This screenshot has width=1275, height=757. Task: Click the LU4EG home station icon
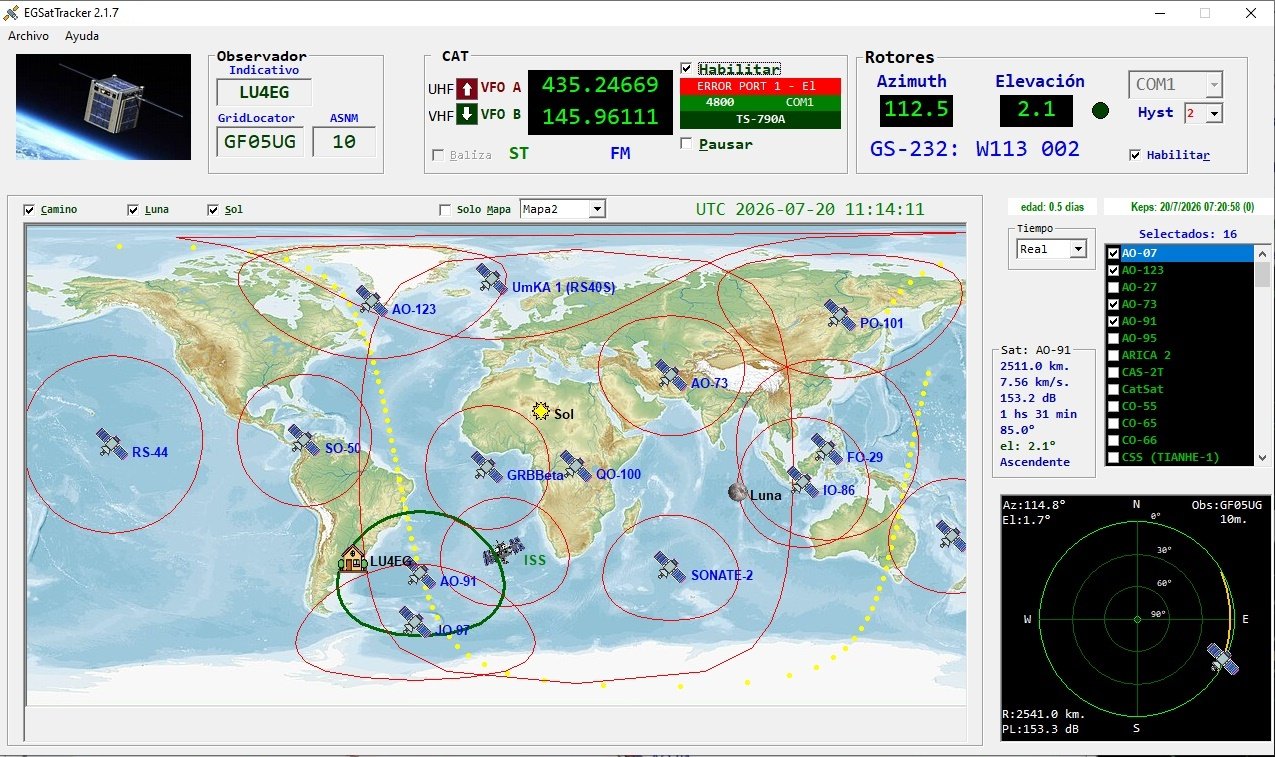tap(354, 560)
